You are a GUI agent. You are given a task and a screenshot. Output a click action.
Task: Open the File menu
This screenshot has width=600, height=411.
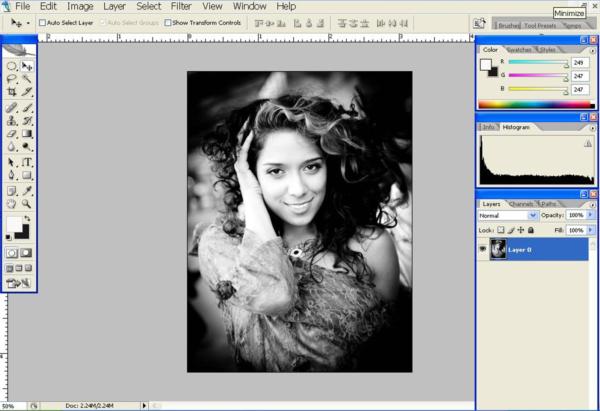(23, 7)
